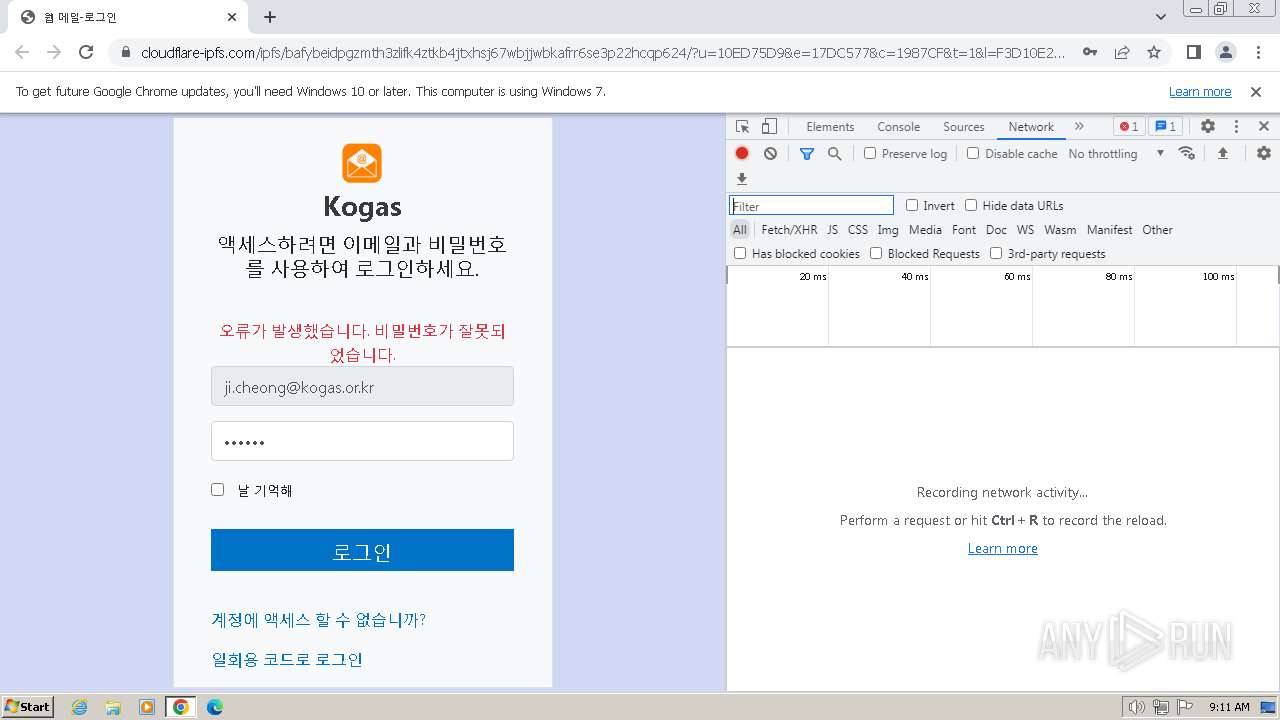
Task: Stop recording network log with red button
Action: (x=742, y=153)
